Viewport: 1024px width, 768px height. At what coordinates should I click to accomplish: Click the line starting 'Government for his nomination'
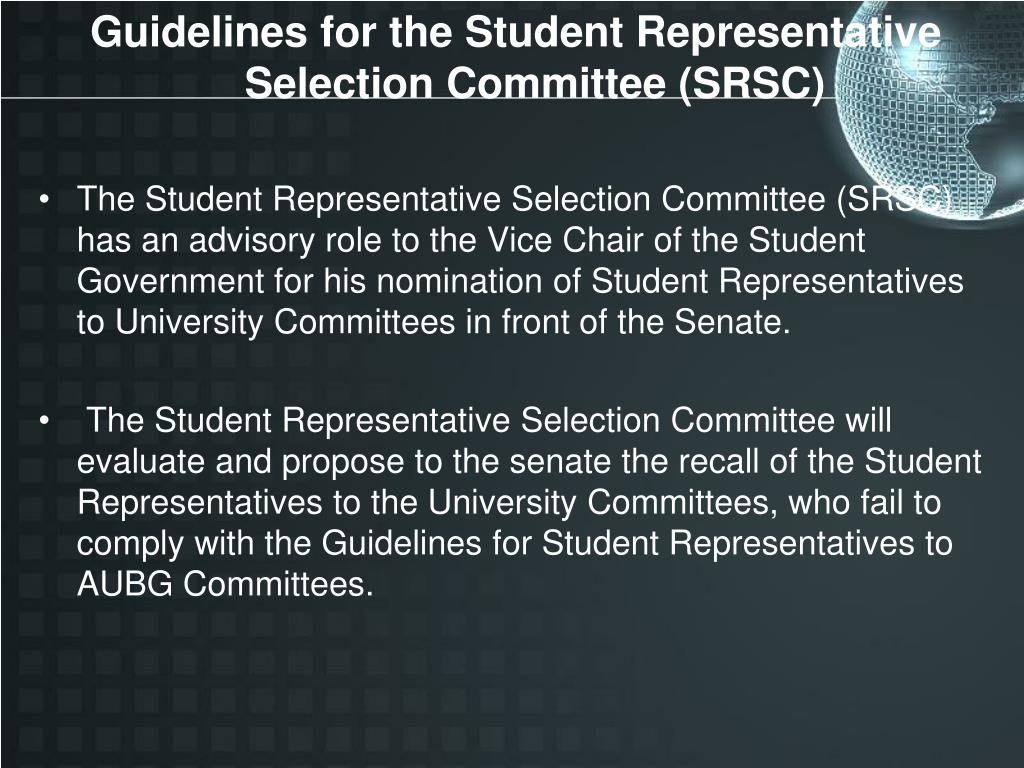click(x=520, y=281)
